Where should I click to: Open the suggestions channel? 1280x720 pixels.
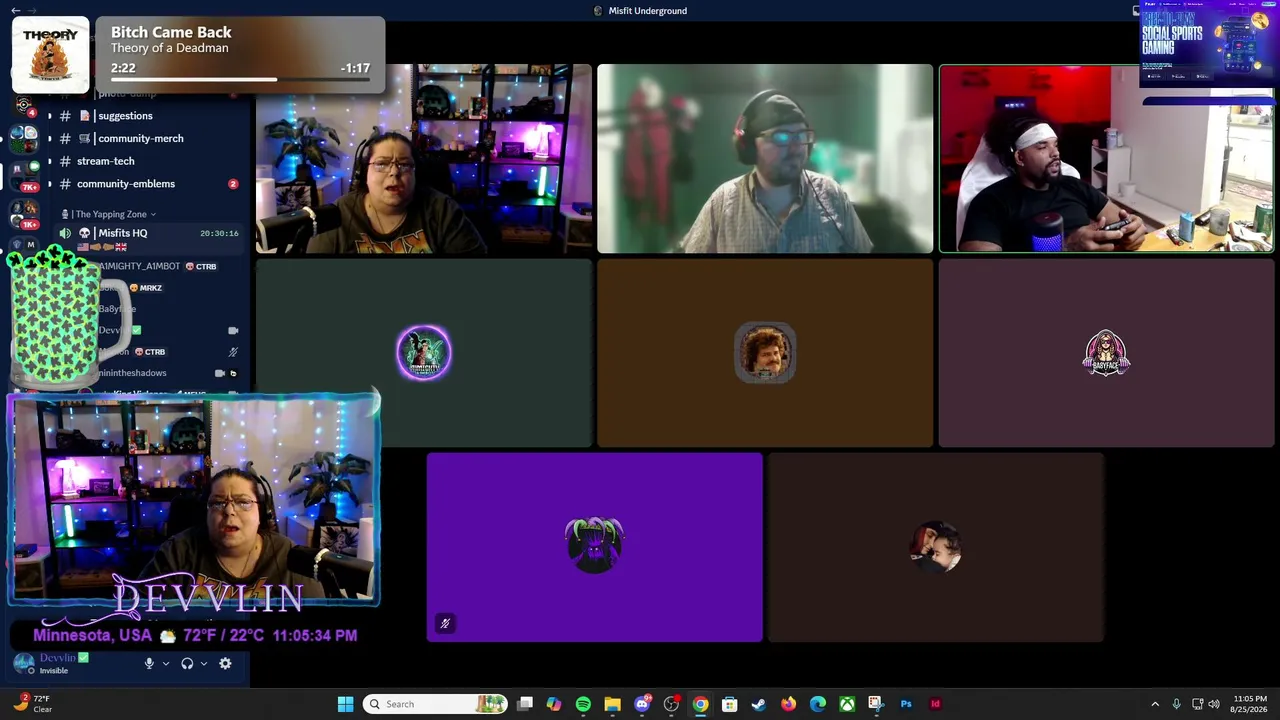pos(125,116)
